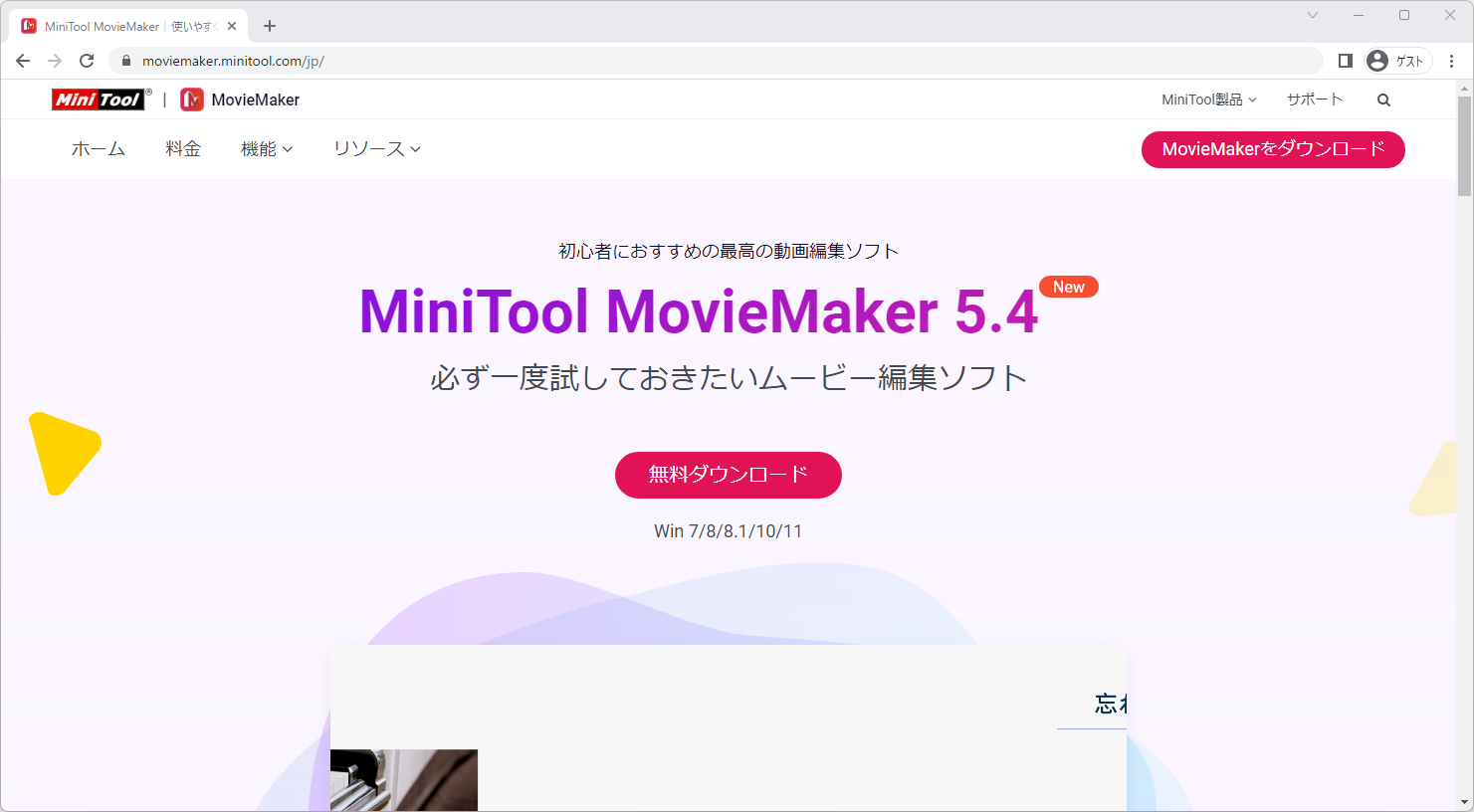Viewport: 1474px width, 812px height.
Task: Click the browser reload icon
Action: (87, 61)
